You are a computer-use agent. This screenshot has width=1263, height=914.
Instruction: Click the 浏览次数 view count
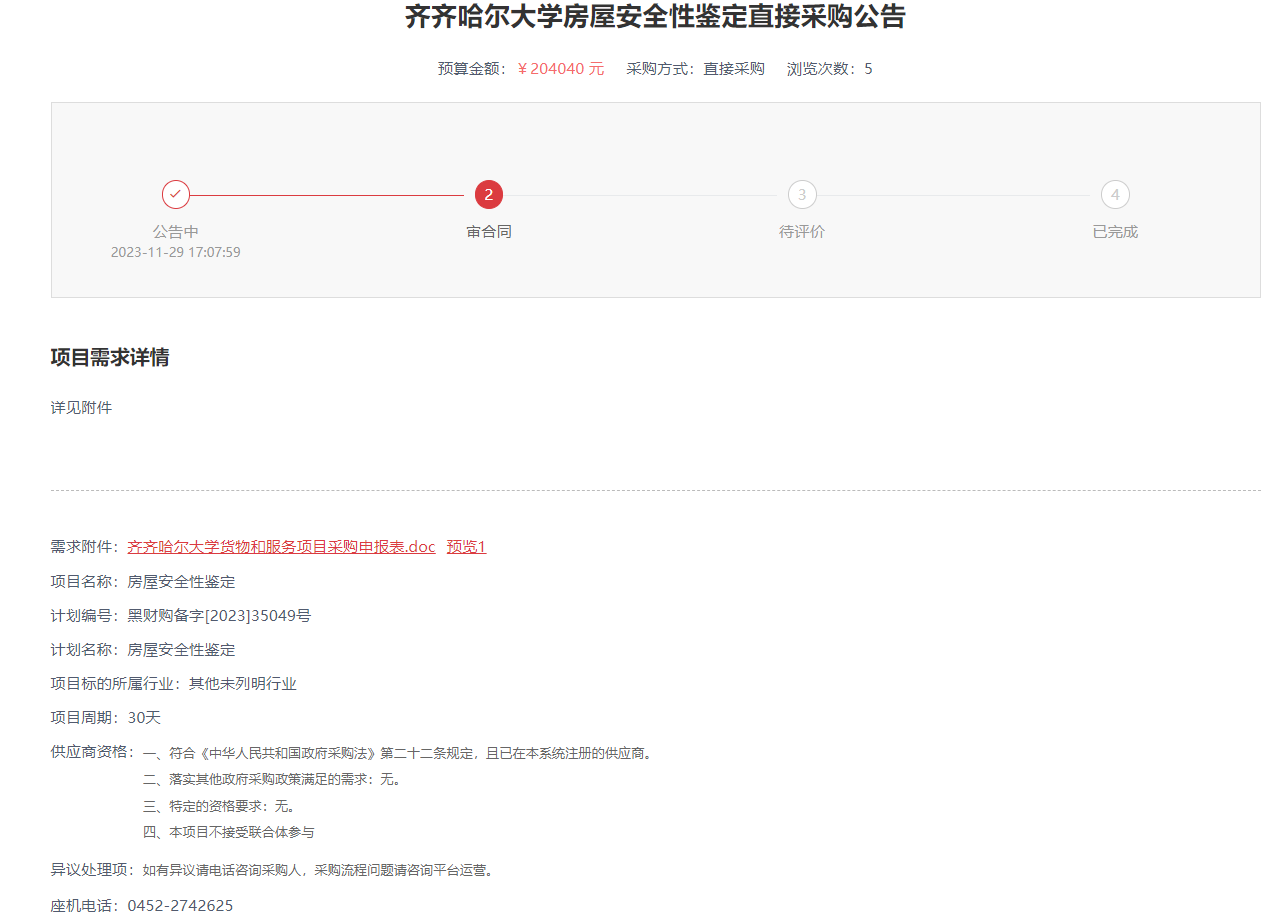(x=829, y=69)
